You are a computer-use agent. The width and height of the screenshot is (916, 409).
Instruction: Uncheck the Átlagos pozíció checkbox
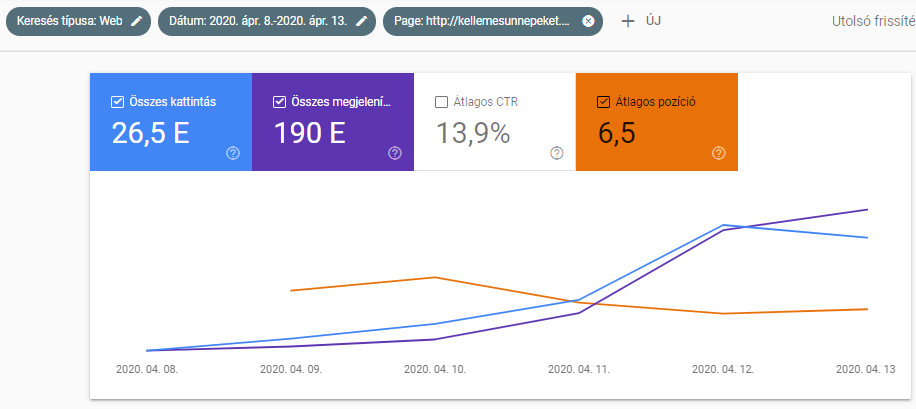(x=603, y=101)
